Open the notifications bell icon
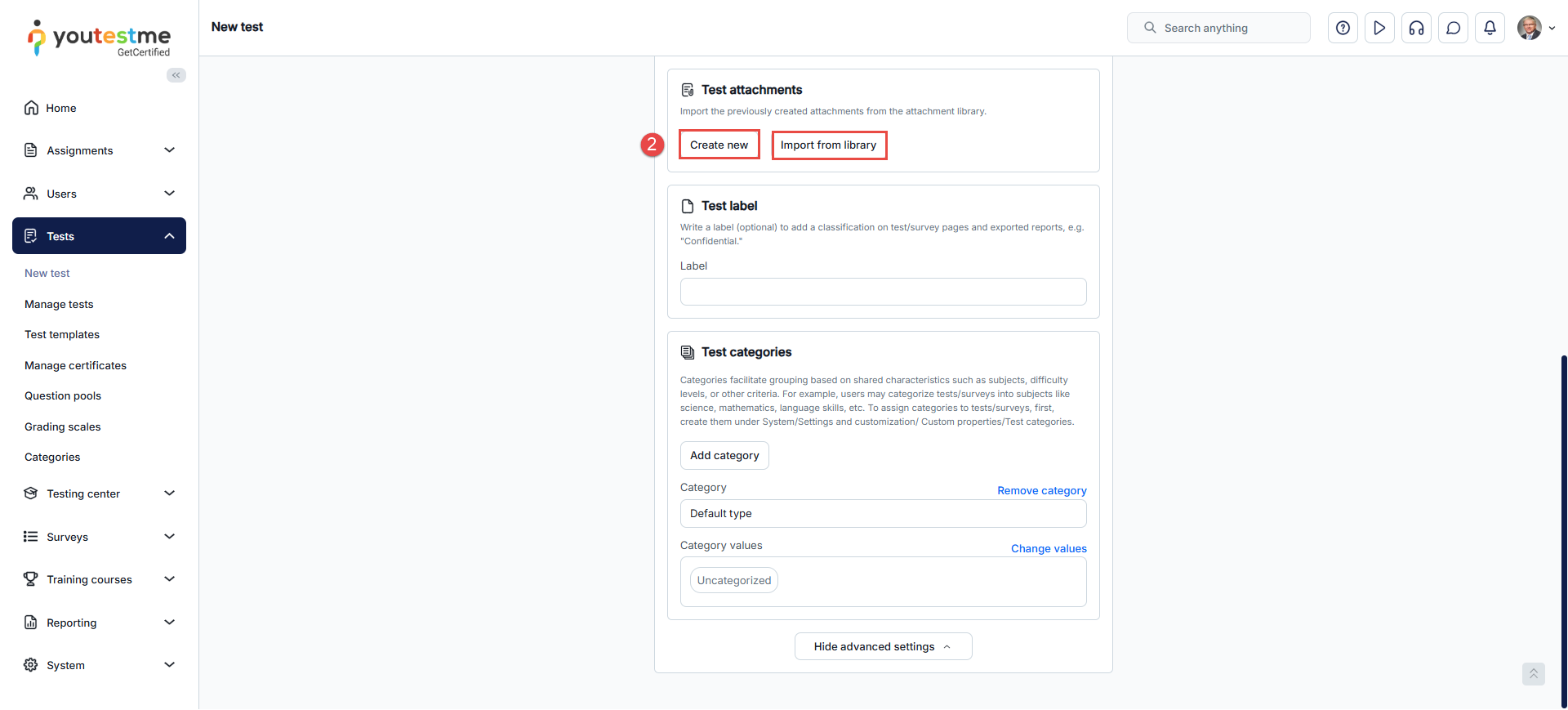The width and height of the screenshot is (1568, 710). coord(1490,28)
